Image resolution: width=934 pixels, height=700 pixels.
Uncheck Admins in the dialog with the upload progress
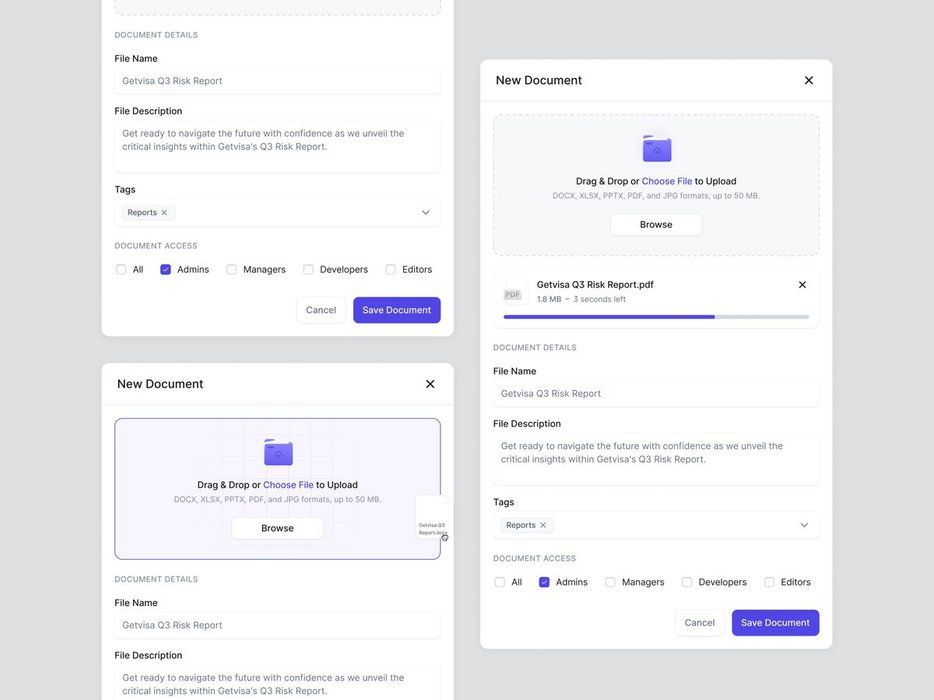(544, 582)
